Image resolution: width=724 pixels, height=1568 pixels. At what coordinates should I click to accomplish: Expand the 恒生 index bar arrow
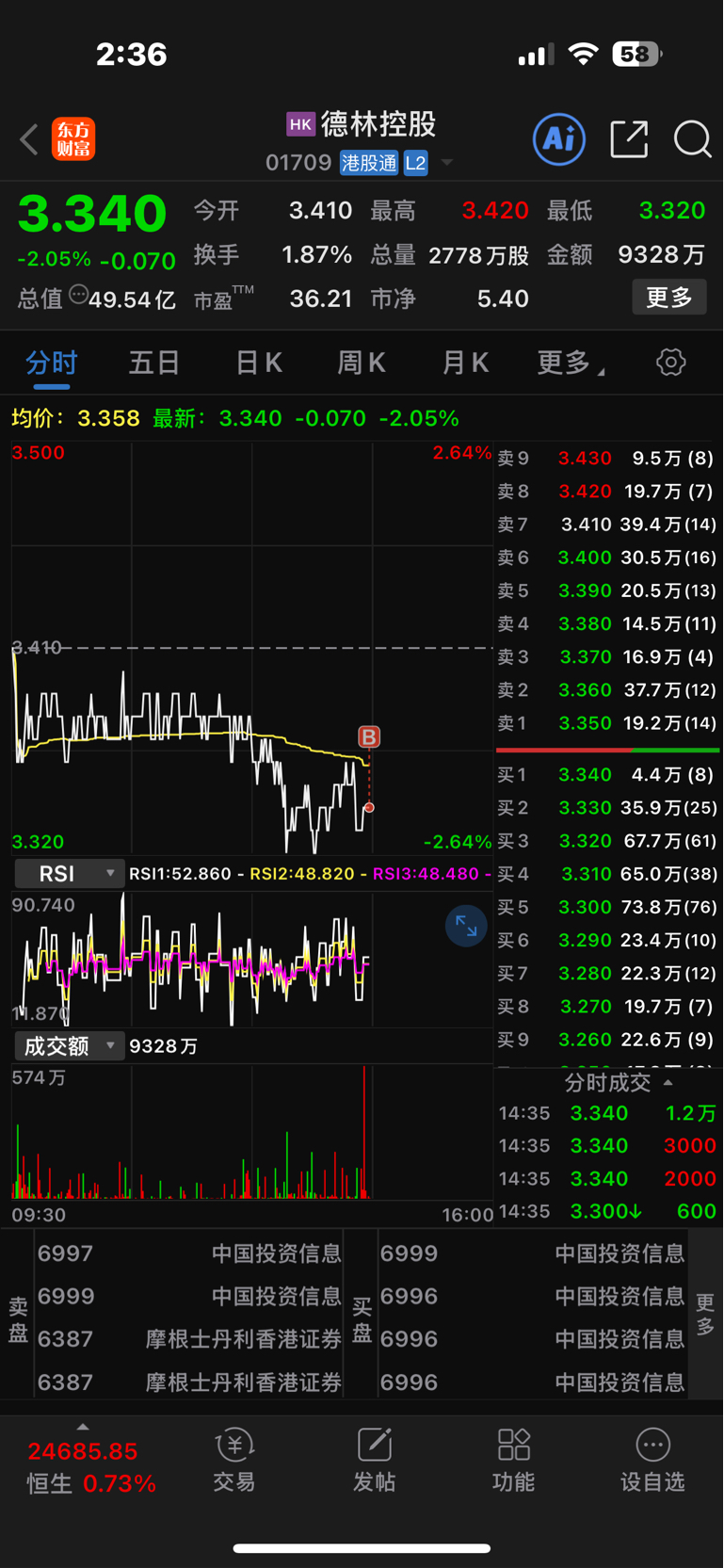coord(83,1428)
